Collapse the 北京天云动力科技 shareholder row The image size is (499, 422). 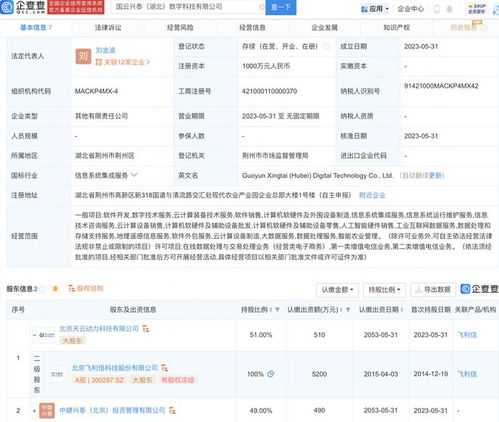[x=34, y=335]
